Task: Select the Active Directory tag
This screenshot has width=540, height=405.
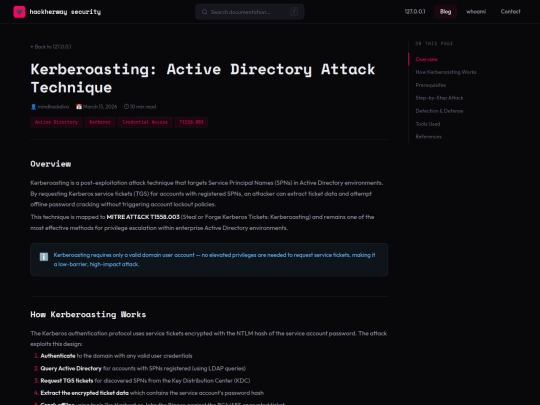Action: 56,122
